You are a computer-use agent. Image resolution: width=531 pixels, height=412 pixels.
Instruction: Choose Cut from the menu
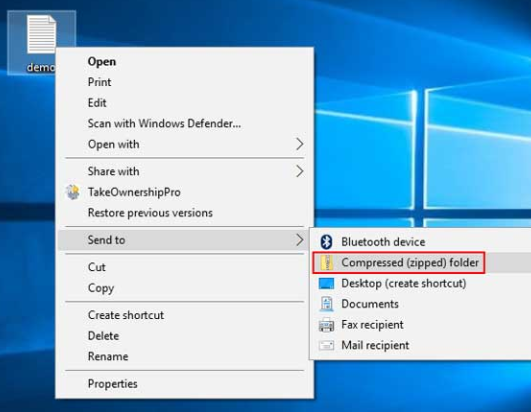point(97,267)
